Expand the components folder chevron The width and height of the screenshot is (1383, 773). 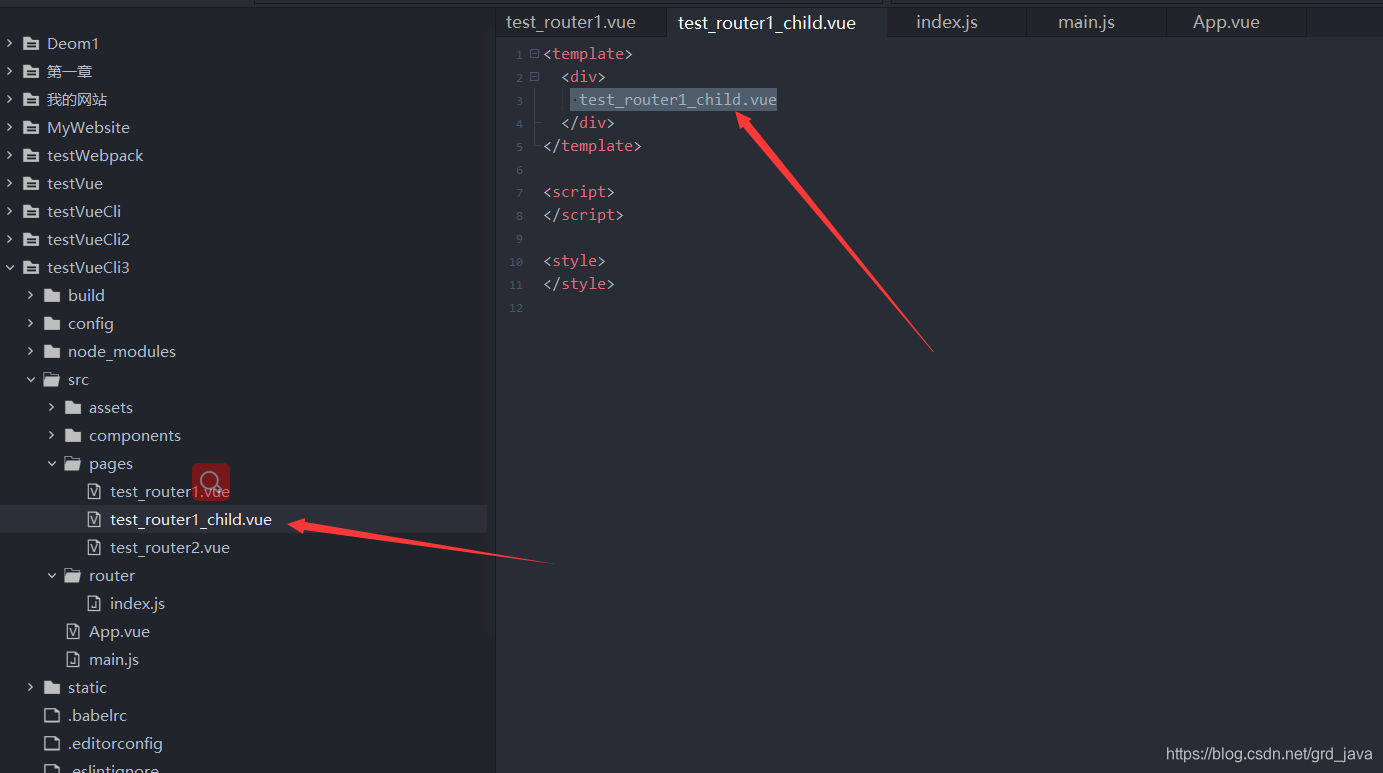[52, 435]
